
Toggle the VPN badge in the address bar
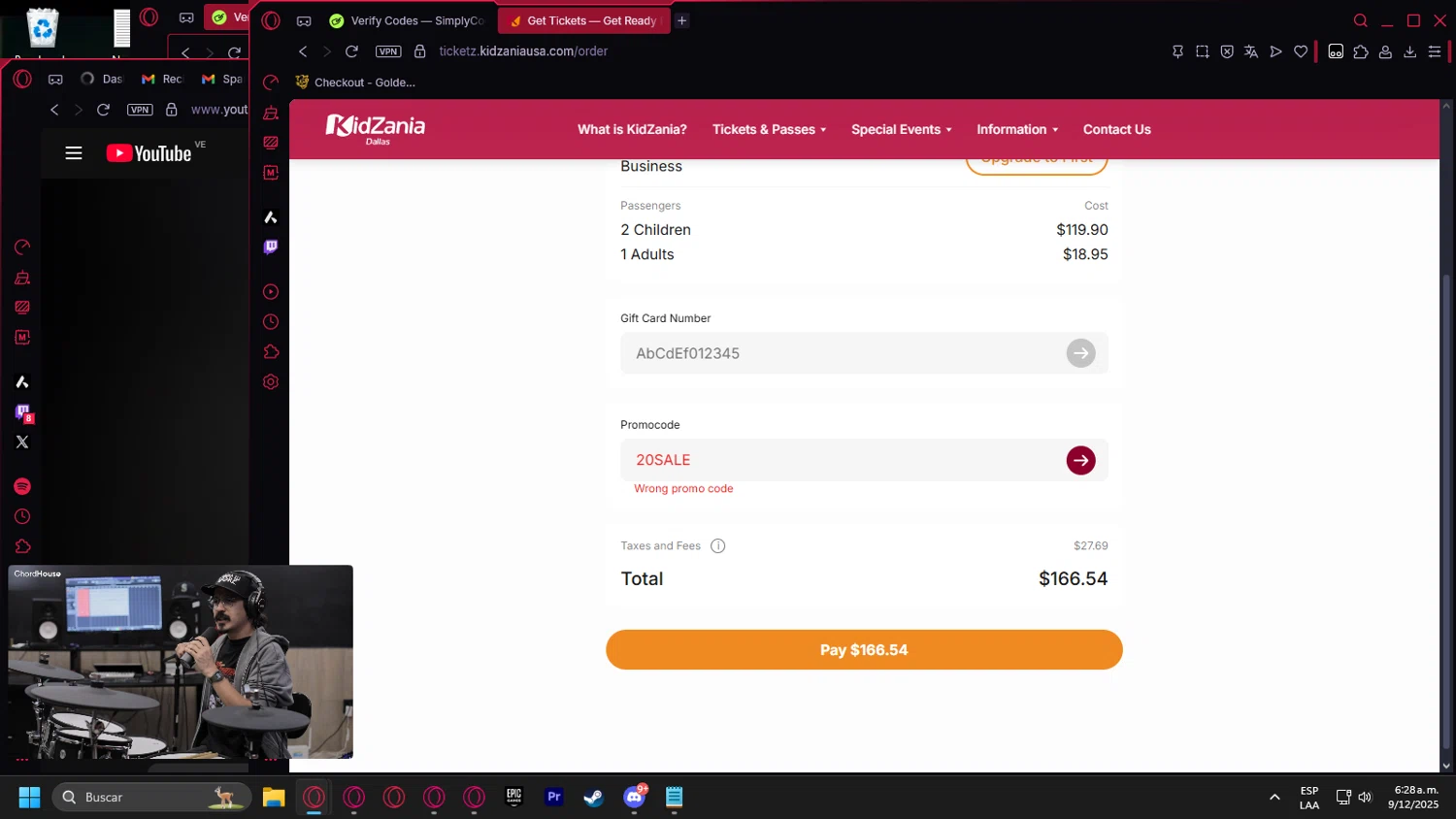[x=388, y=51]
